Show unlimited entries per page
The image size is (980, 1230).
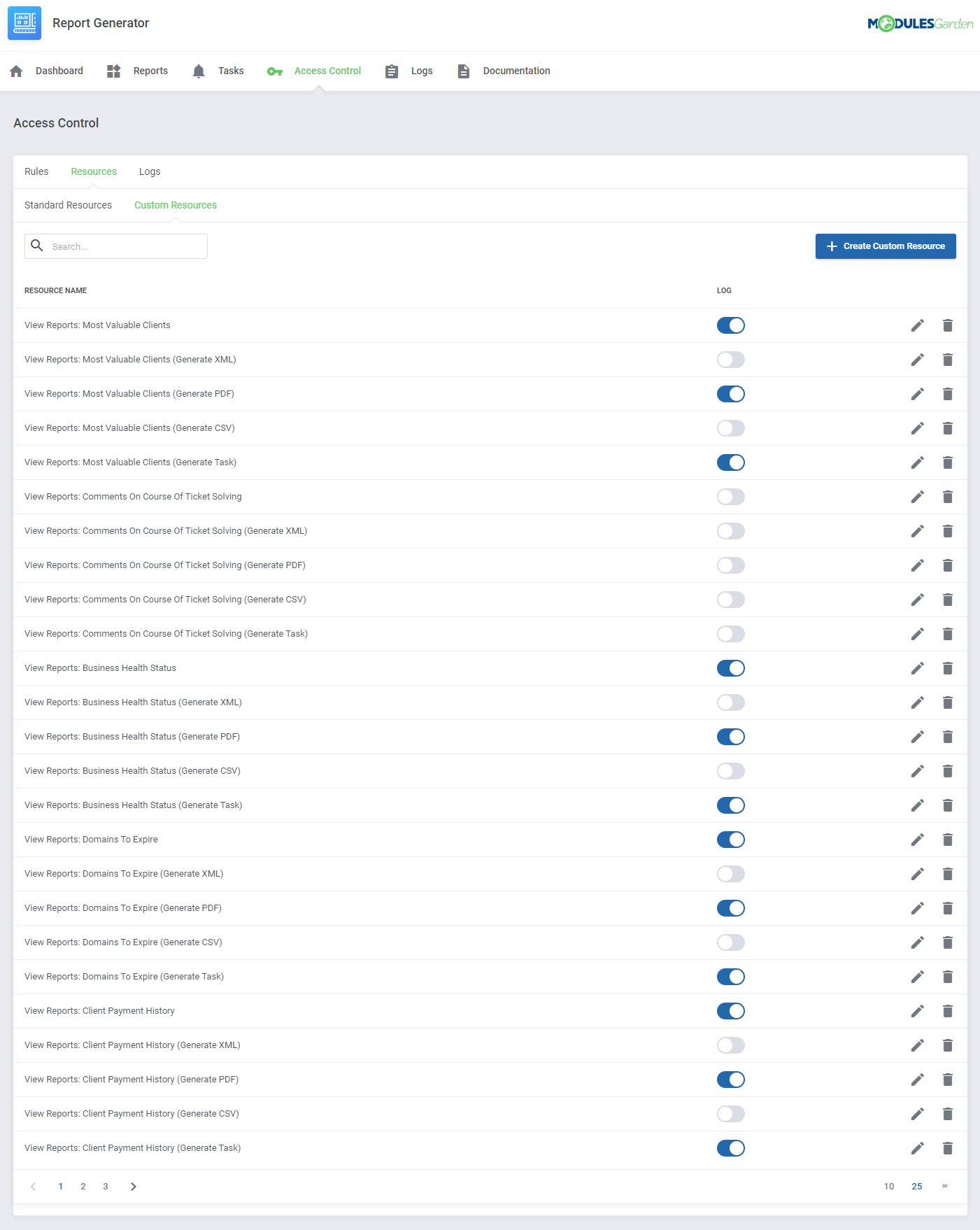click(x=944, y=1187)
